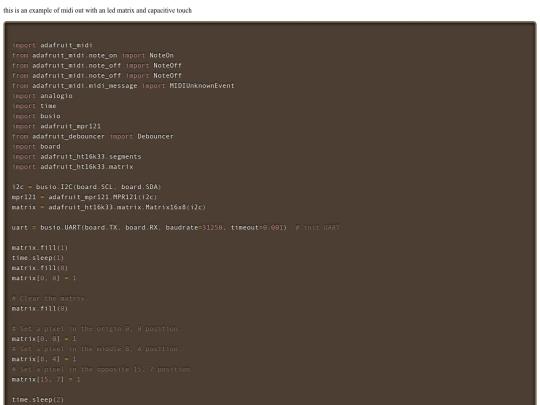This screenshot has height=405, width=540.
Task: Click 'busio.UART(board.TX' in the uart line
Action: pos(79,228)
